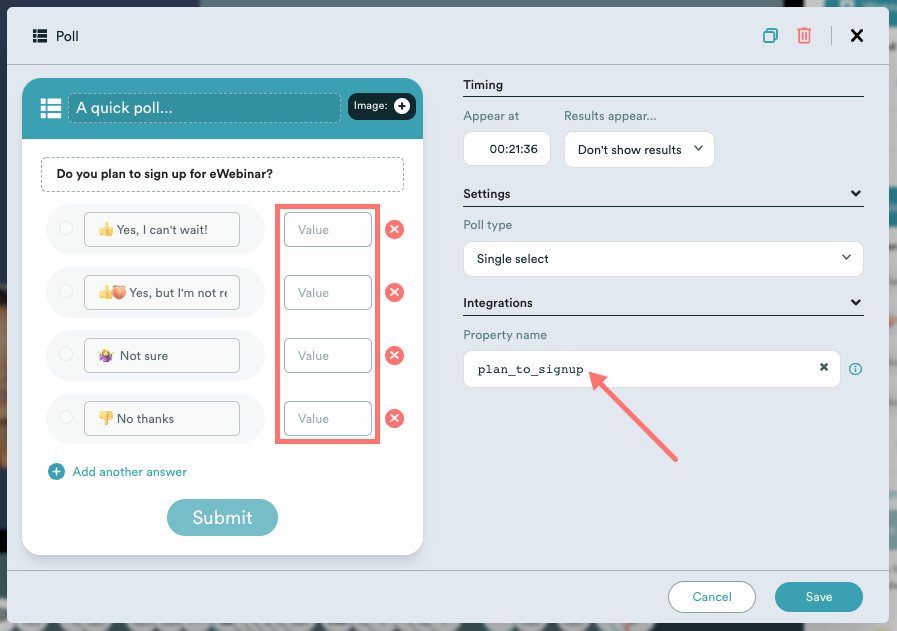This screenshot has height=631, width=897.
Task: Click the Save button
Action: (x=818, y=597)
